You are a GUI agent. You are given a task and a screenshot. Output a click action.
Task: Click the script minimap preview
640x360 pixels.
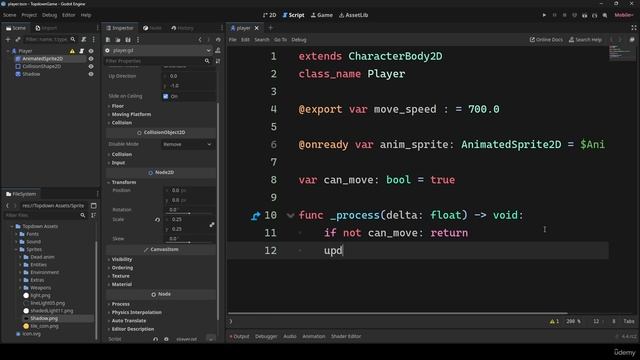pos(622,53)
